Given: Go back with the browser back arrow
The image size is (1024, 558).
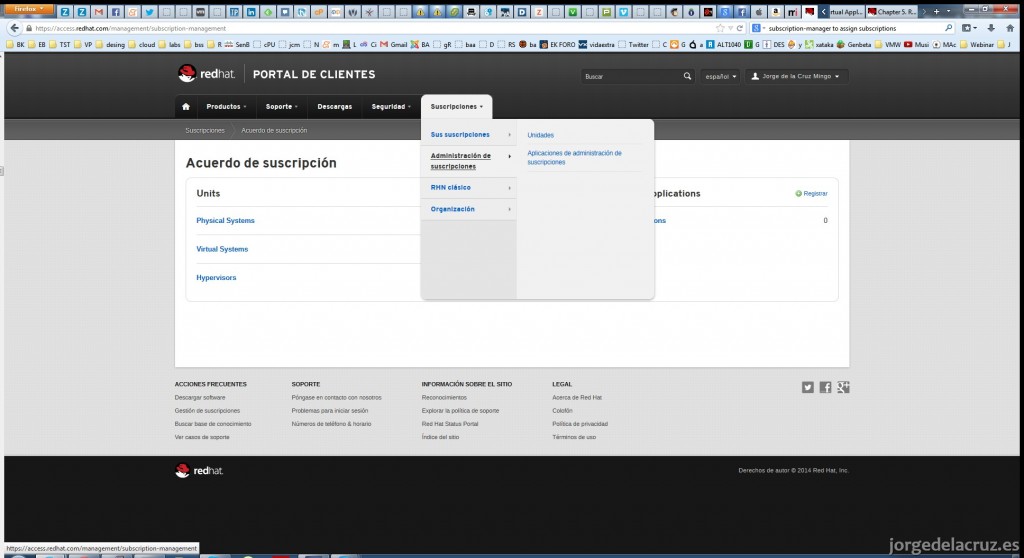Looking at the screenshot, I should 14,28.
